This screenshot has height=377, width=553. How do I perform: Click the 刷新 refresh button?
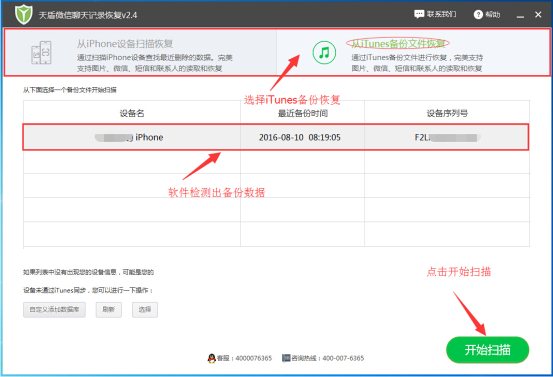point(109,310)
